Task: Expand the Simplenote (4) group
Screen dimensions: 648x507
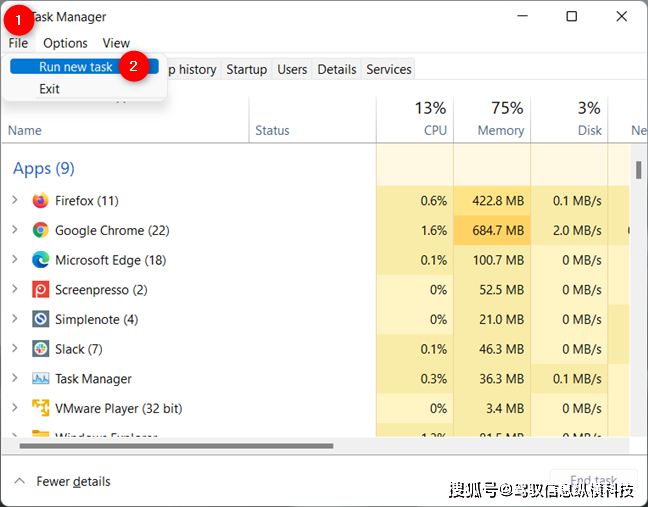Action: coord(15,319)
